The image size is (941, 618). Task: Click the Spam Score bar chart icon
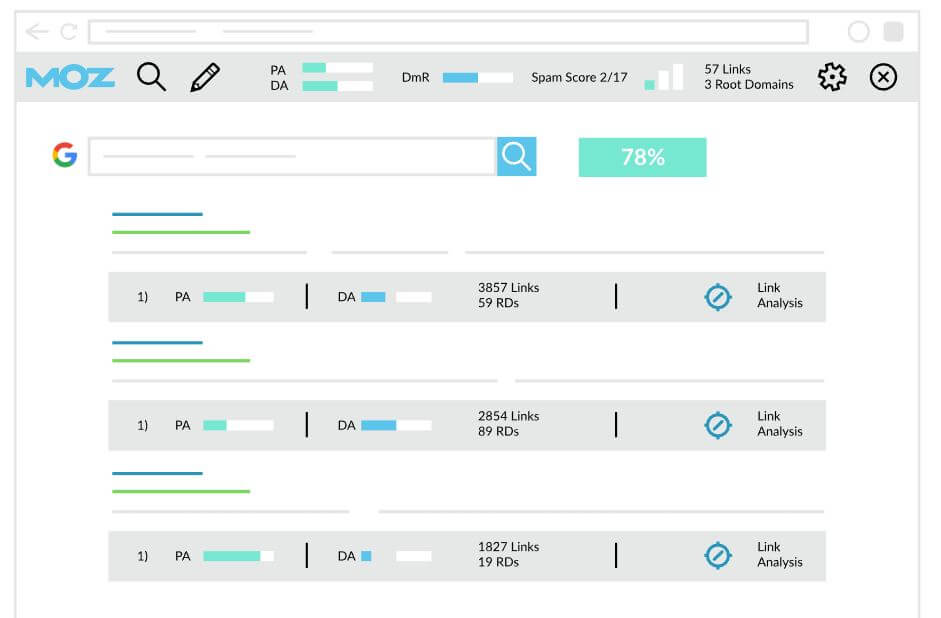[664, 77]
